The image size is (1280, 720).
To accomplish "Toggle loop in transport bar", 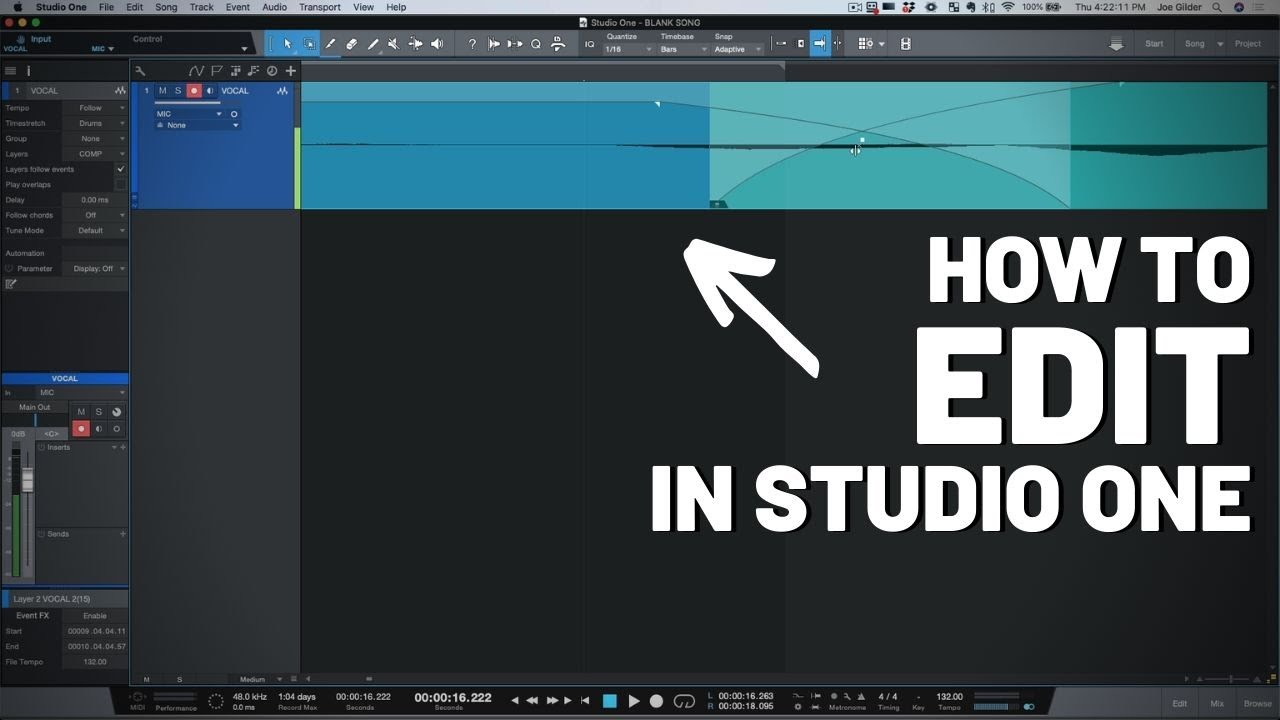I will (x=684, y=701).
